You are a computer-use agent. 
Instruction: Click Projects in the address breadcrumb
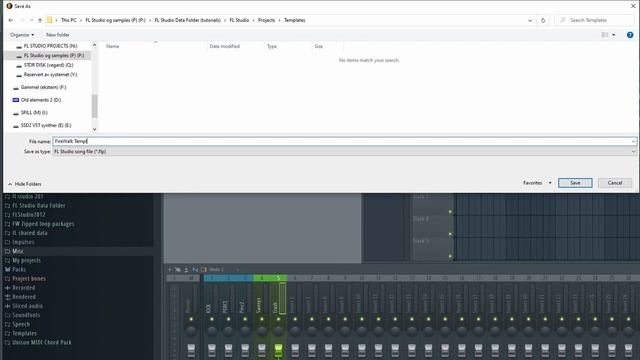click(266, 20)
